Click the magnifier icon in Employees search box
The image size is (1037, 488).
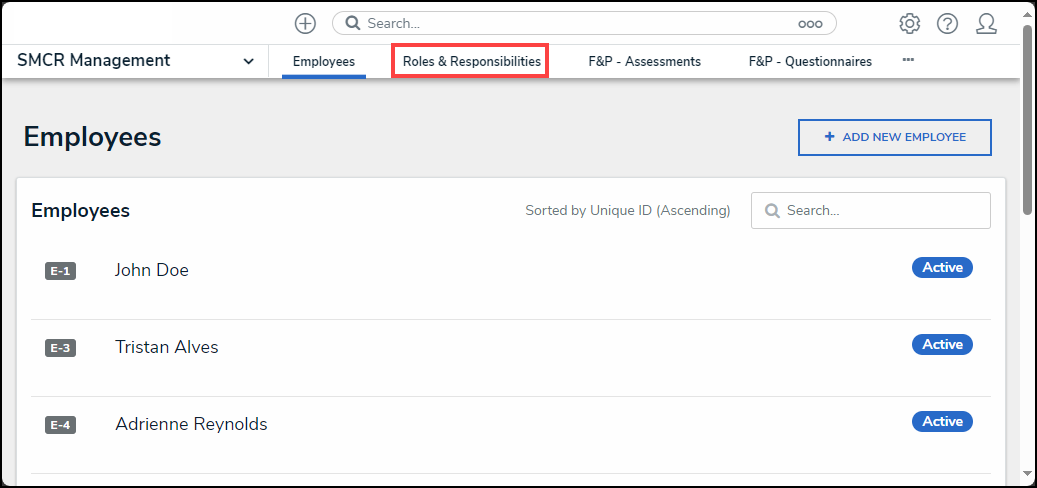(772, 210)
